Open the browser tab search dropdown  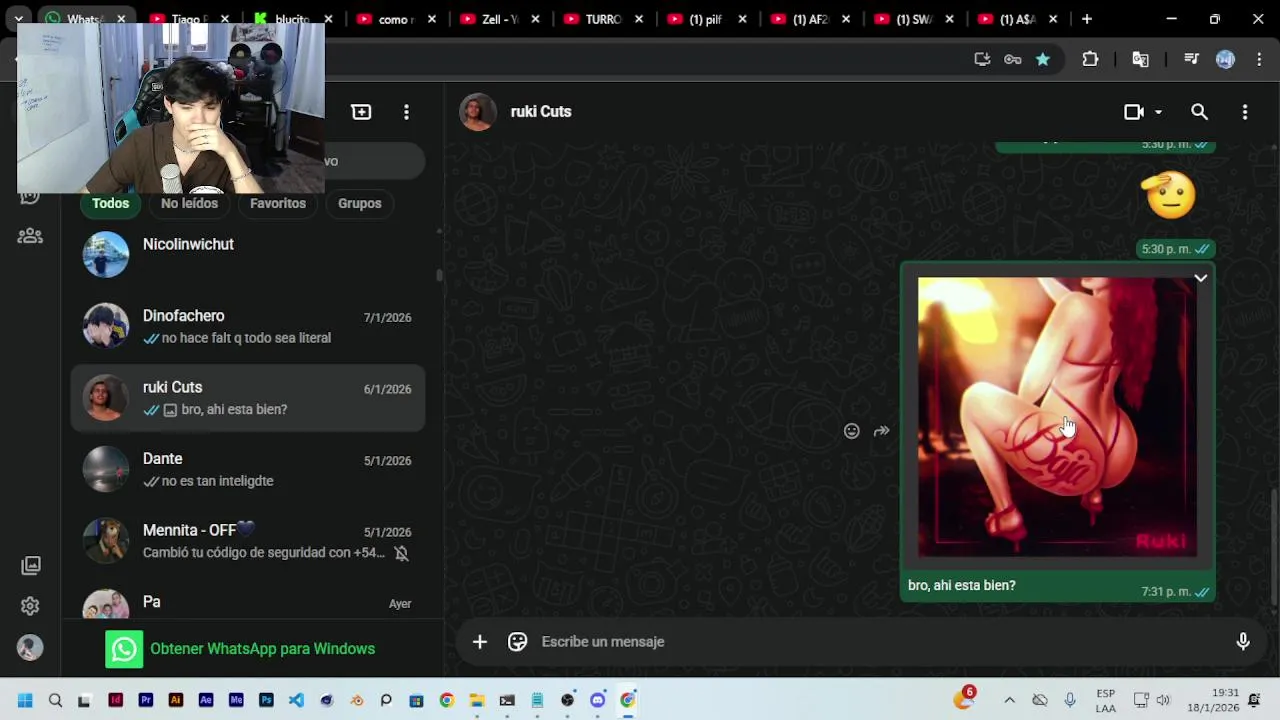(x=18, y=19)
